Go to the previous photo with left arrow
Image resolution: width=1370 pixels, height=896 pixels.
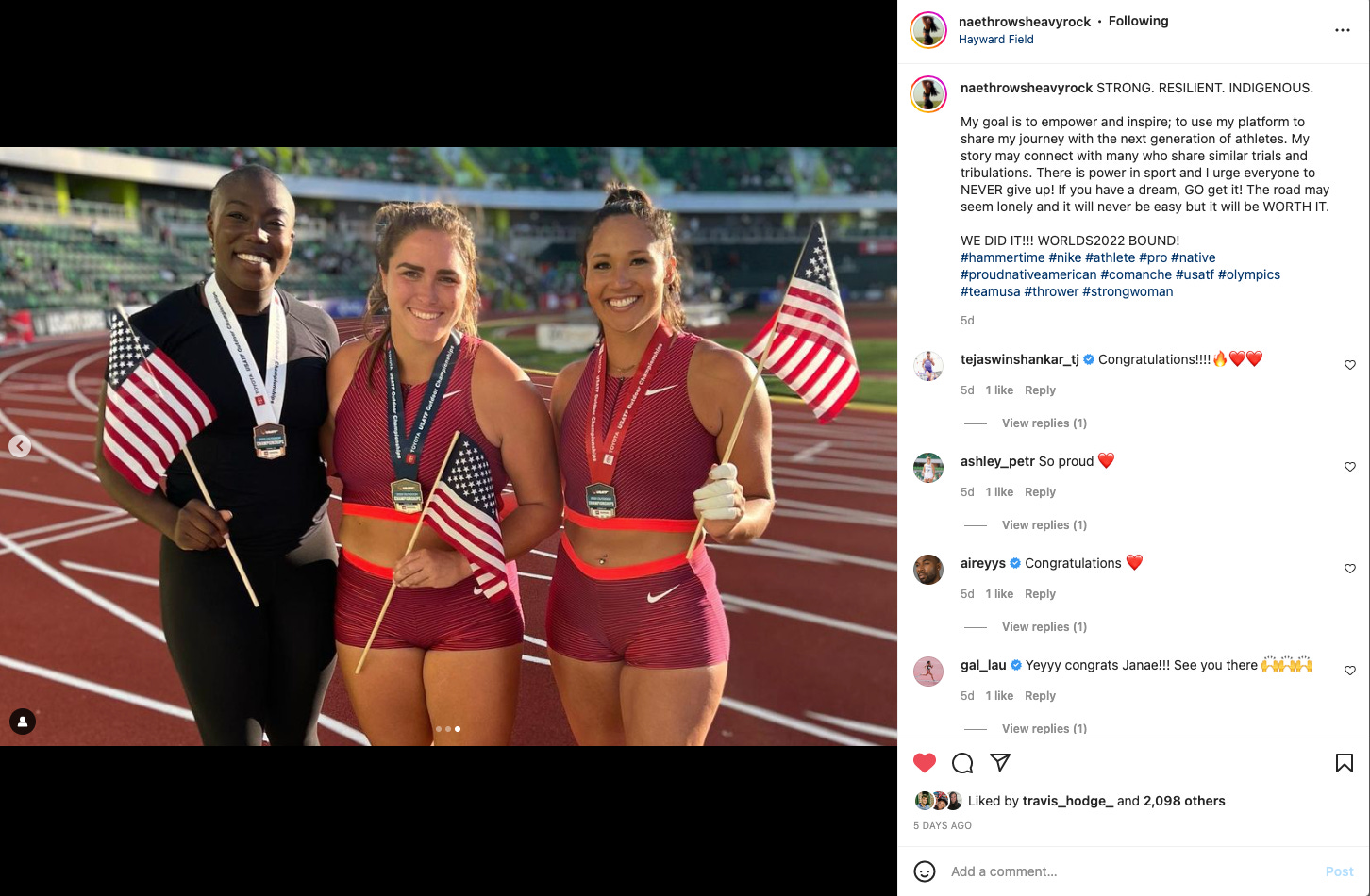click(x=20, y=446)
